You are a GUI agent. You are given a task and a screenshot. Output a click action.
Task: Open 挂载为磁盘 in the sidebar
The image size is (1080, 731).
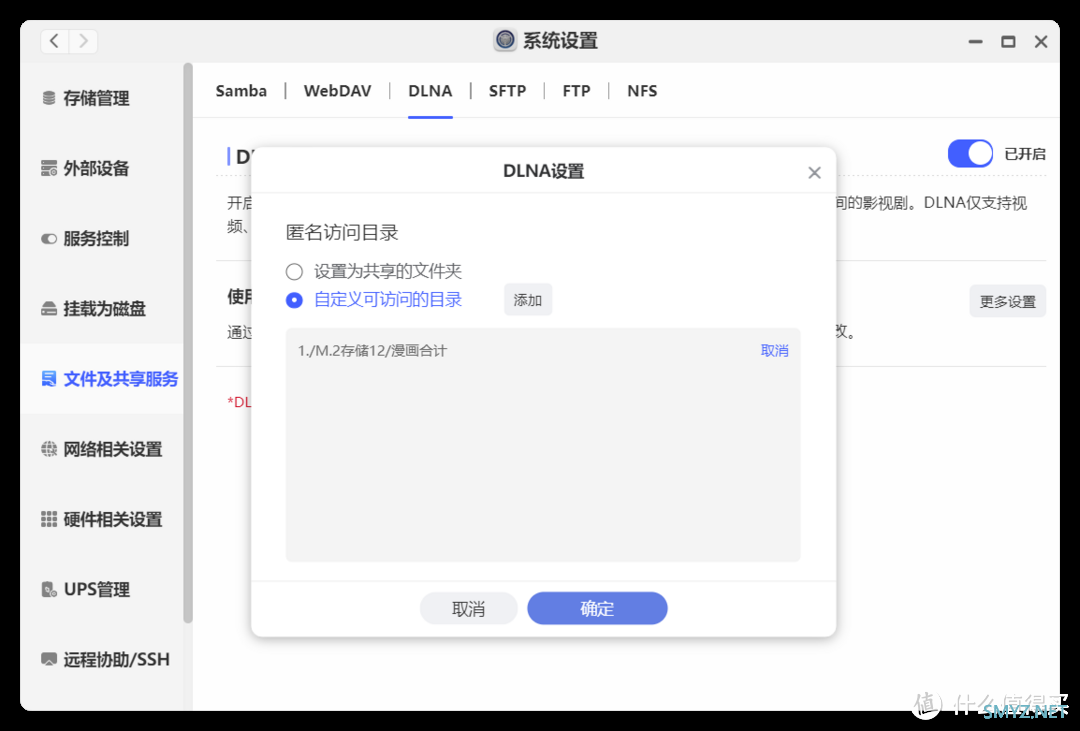[102, 309]
